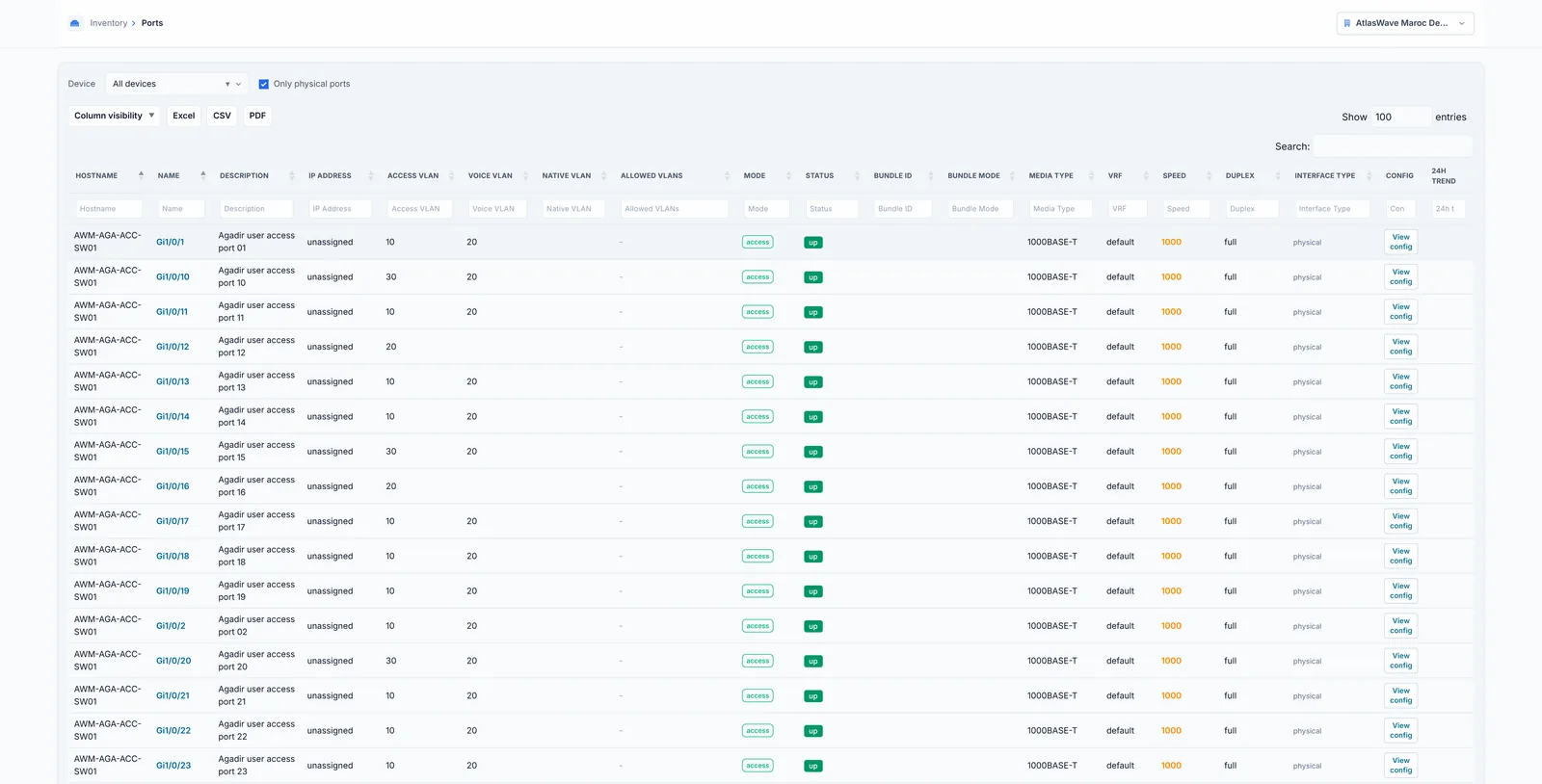Open port Gi1/0/1 link

pos(171,243)
